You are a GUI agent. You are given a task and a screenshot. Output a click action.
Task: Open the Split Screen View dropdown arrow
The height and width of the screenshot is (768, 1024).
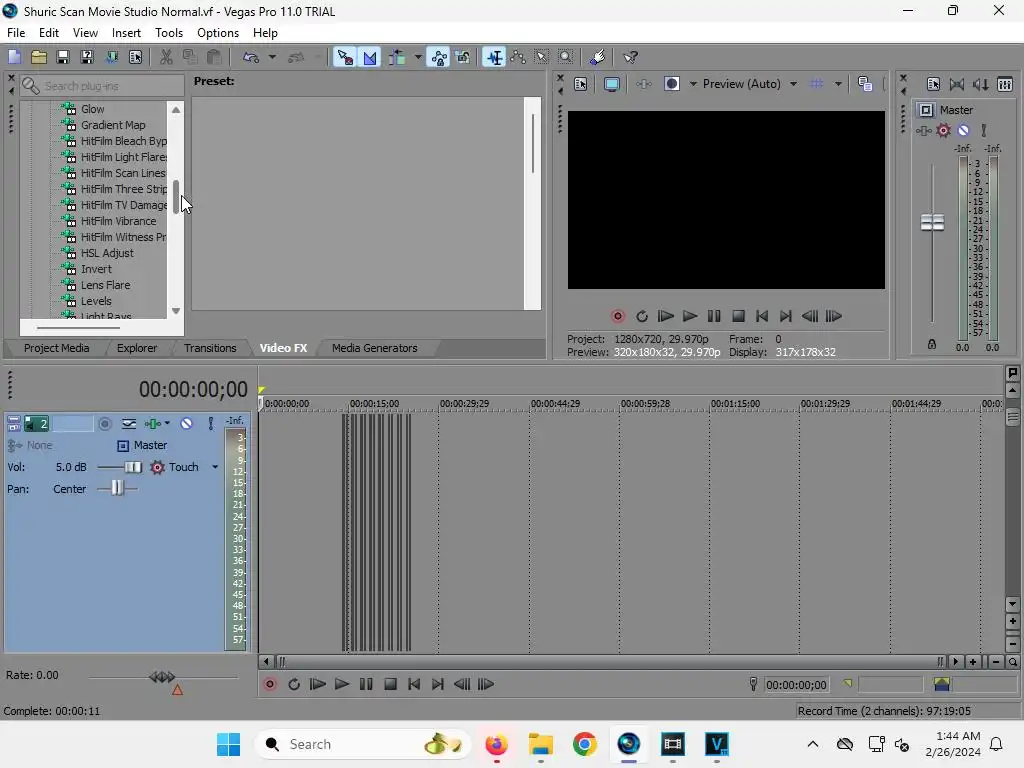pyautogui.click(x=693, y=84)
